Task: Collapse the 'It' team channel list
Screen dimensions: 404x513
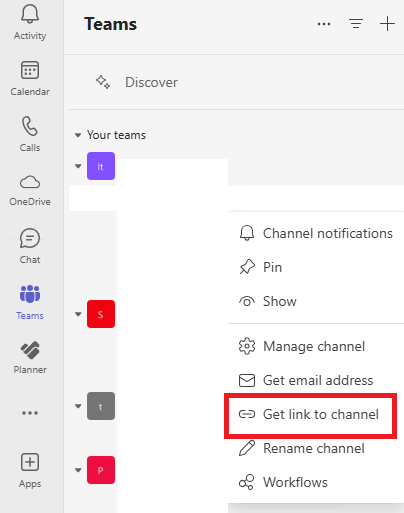Action: pyautogui.click(x=78, y=166)
